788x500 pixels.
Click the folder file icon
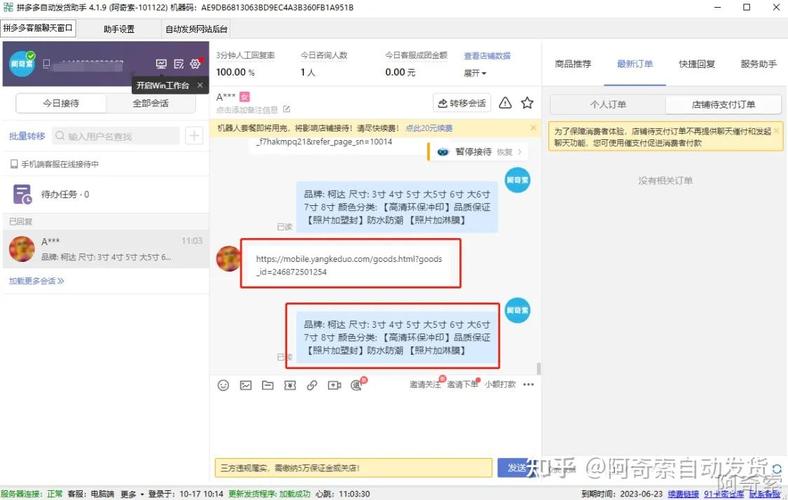pos(267,385)
